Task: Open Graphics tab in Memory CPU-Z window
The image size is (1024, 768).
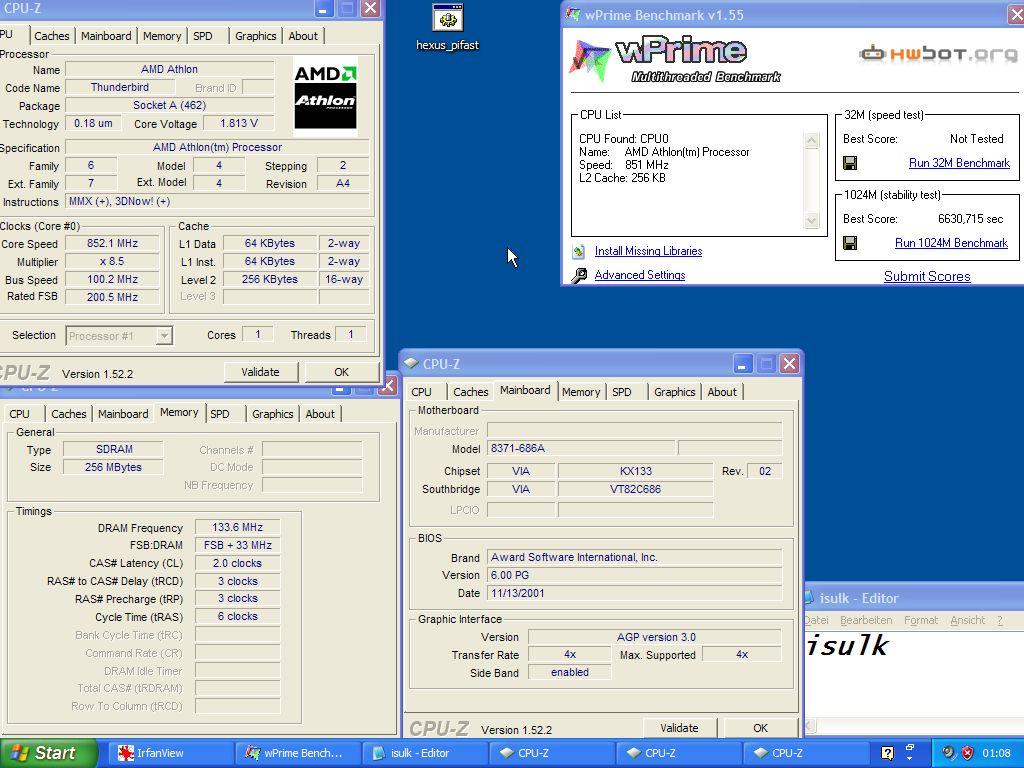Action: coord(272,414)
